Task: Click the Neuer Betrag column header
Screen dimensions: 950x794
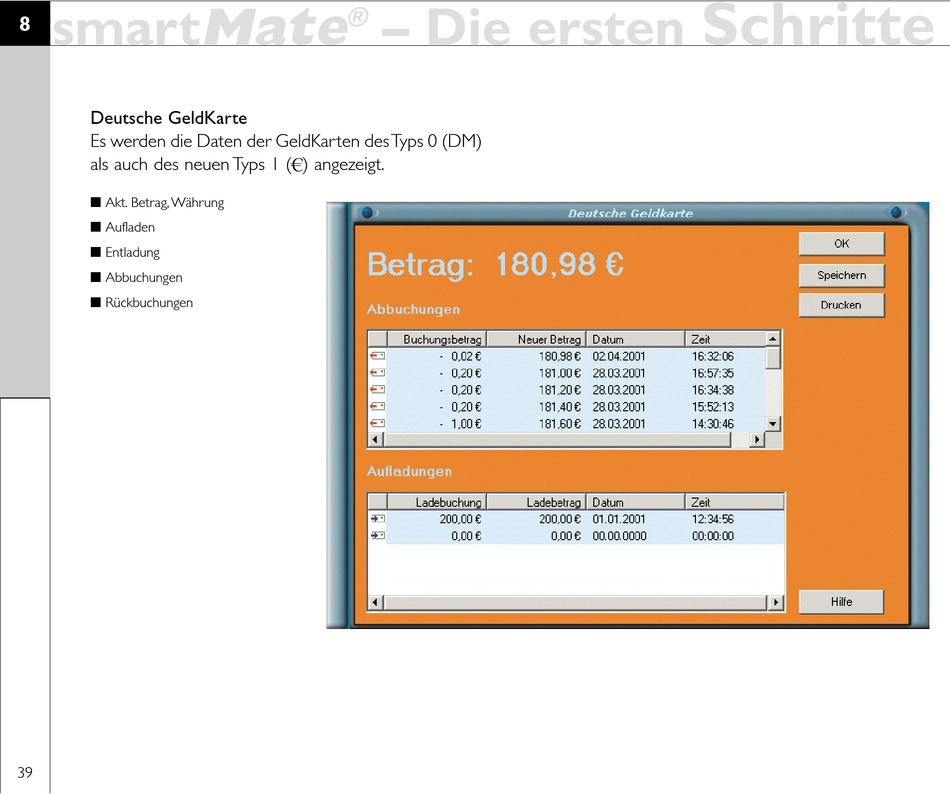Action: tap(536, 339)
